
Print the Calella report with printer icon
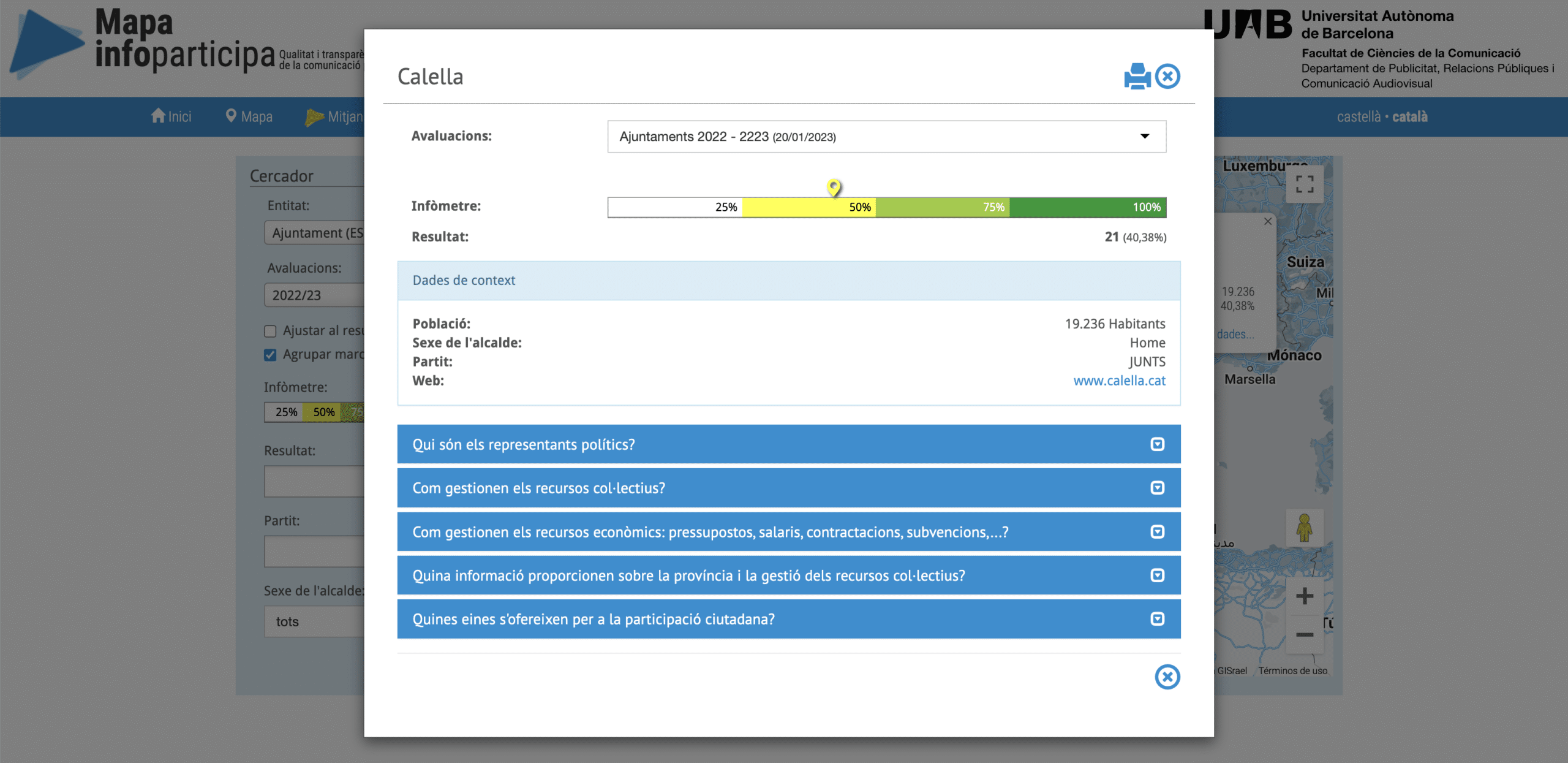(1137, 77)
